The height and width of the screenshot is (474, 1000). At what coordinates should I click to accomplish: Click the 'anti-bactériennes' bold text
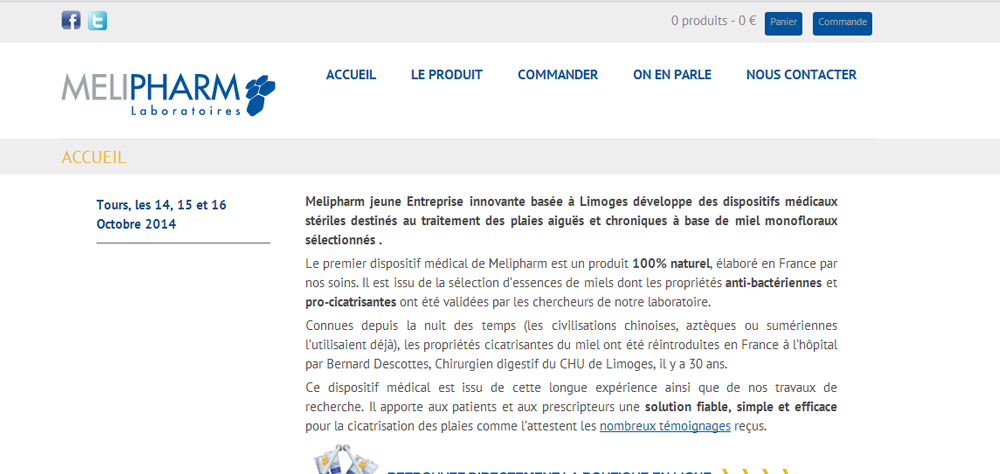coord(774,282)
